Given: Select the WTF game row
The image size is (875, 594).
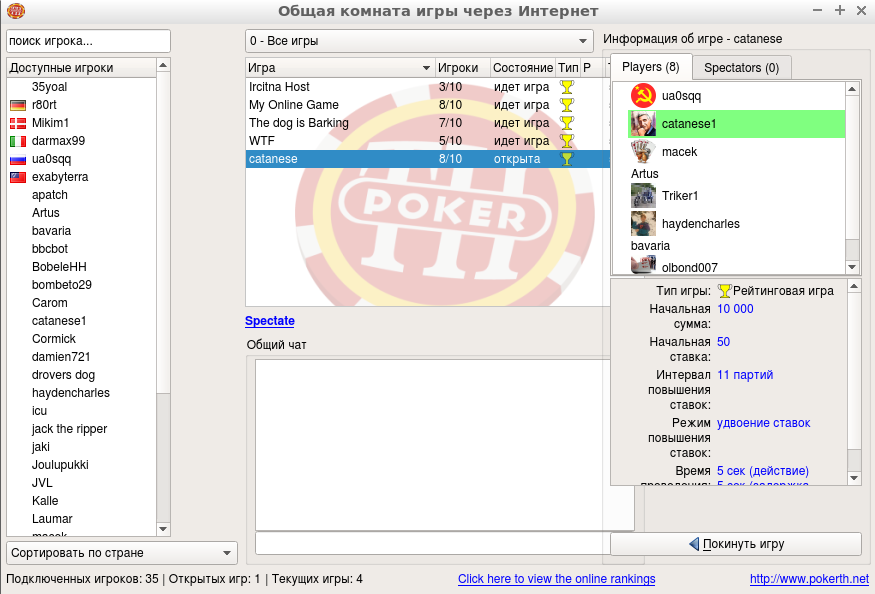Looking at the screenshot, I should coord(427,140).
